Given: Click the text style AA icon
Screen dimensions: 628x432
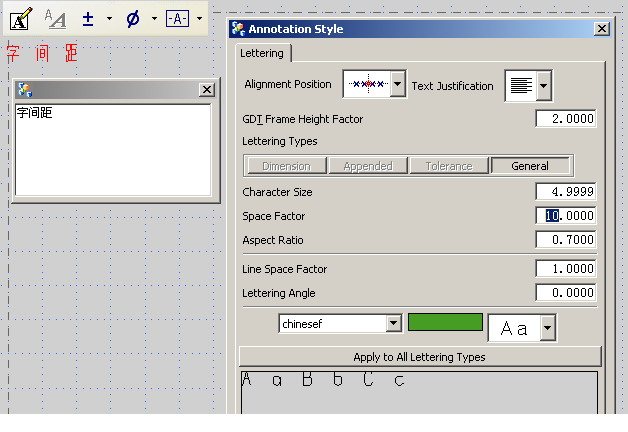Looking at the screenshot, I should click(x=57, y=18).
